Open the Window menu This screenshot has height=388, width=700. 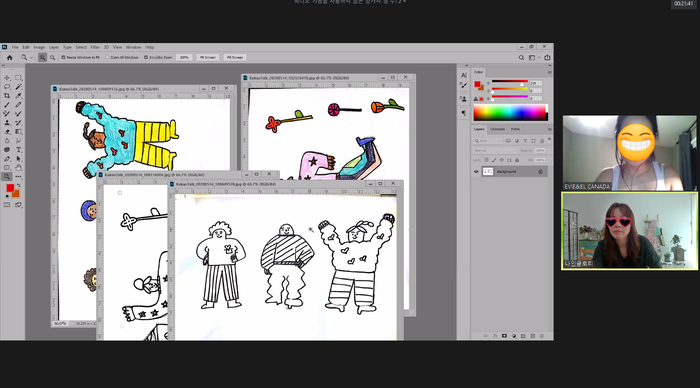pos(133,47)
